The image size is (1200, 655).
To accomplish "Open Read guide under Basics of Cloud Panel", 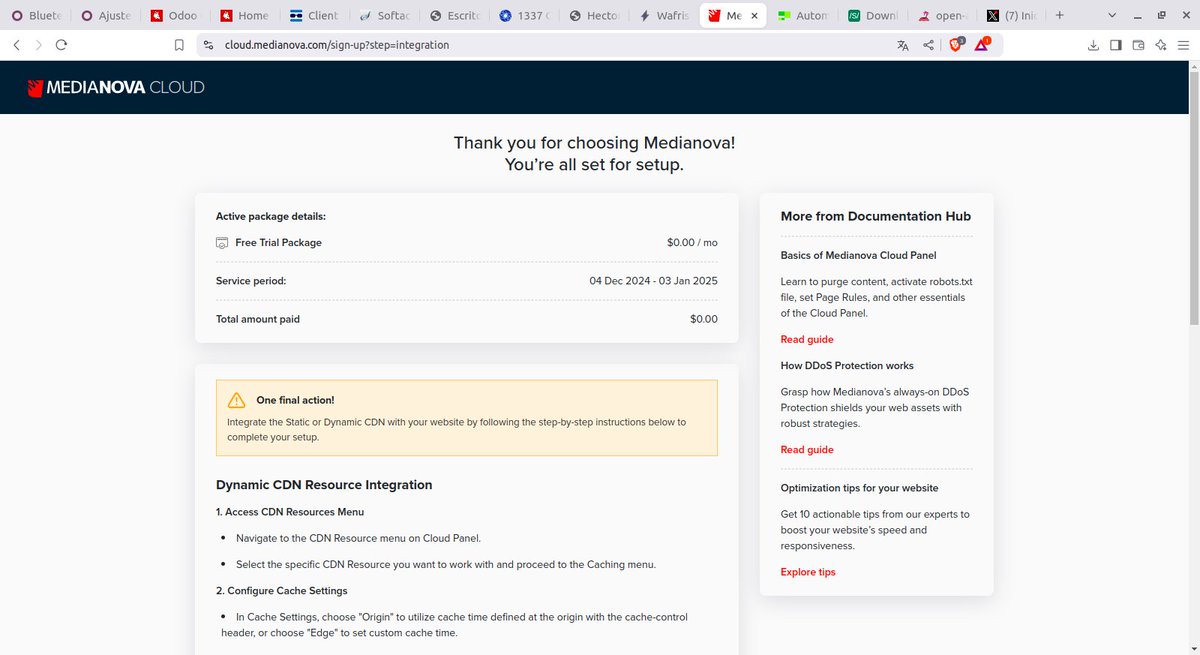I will pyautogui.click(x=807, y=340).
